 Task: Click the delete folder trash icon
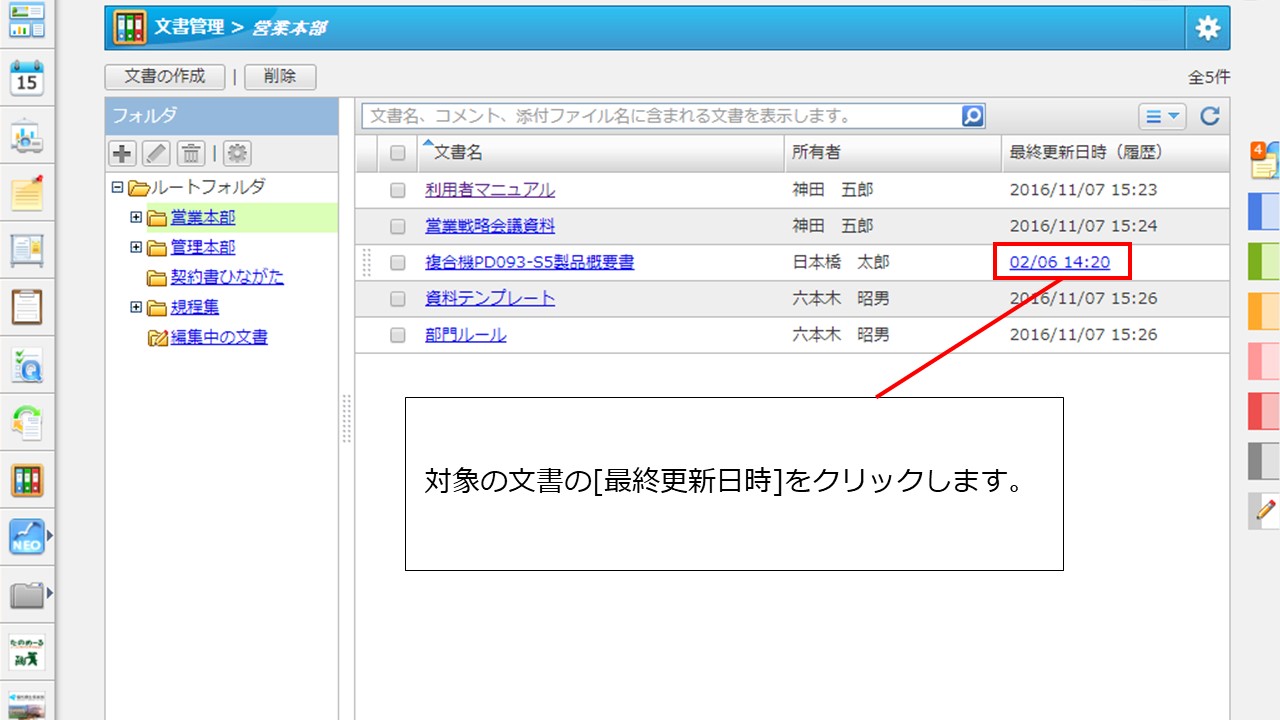[x=191, y=153]
